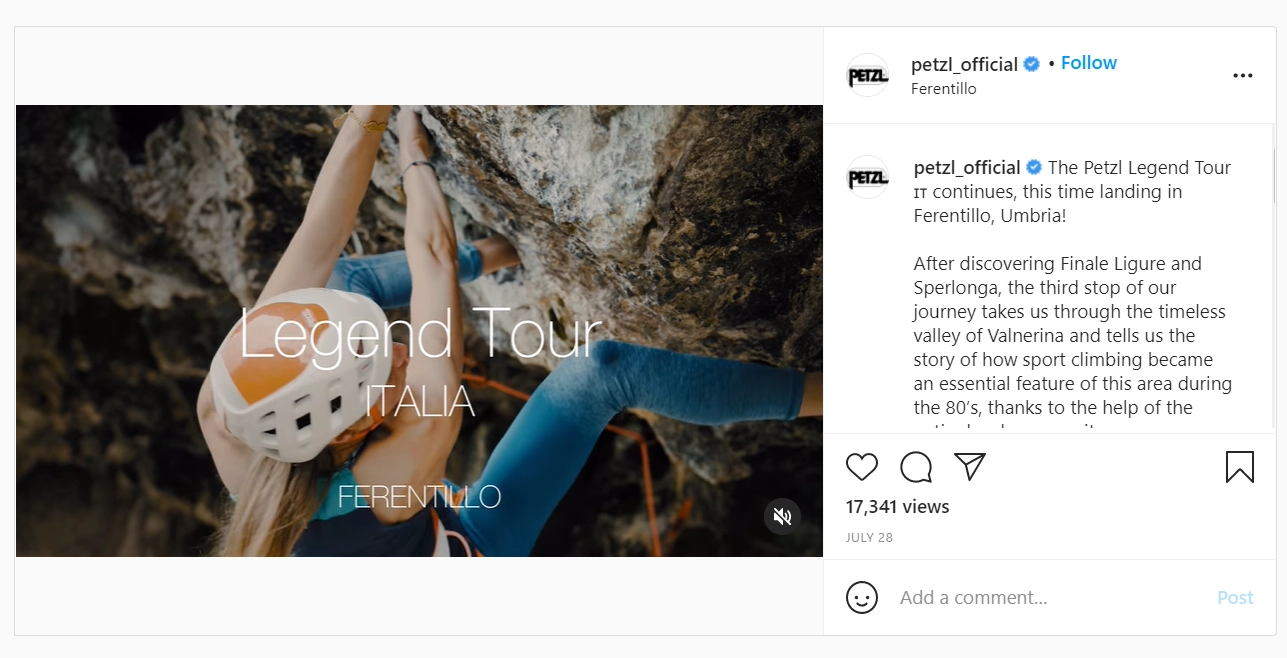The width and height of the screenshot is (1287, 658).
Task: Click verified badge in post header
Action: click(x=1031, y=64)
